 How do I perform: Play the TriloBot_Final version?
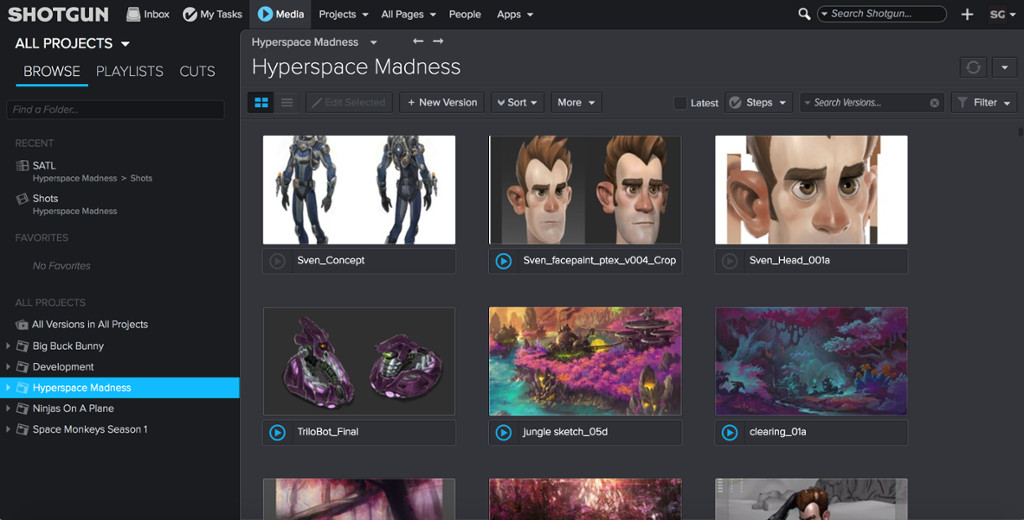[277, 432]
